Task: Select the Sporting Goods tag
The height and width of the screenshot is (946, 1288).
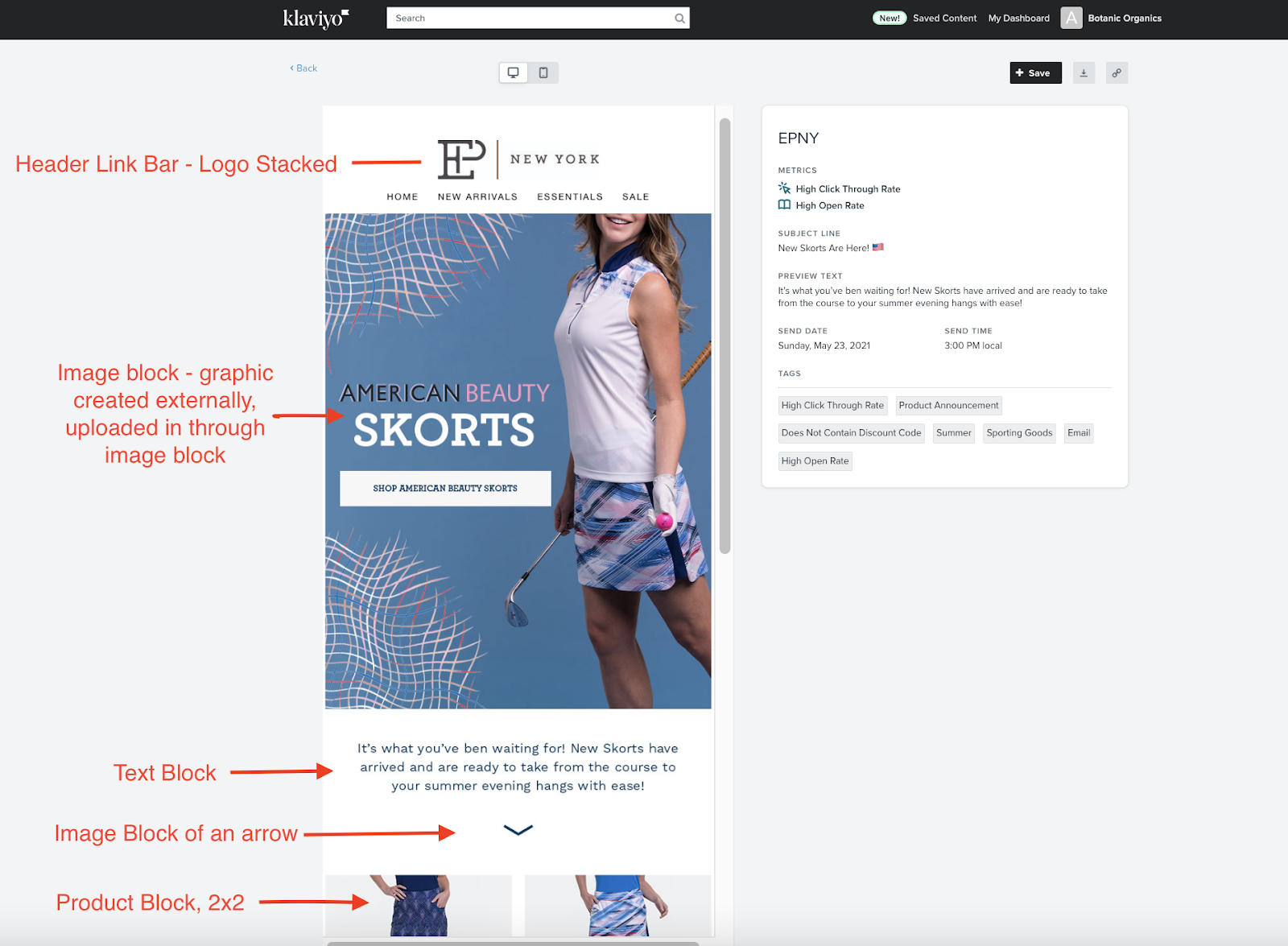Action: (x=1019, y=432)
